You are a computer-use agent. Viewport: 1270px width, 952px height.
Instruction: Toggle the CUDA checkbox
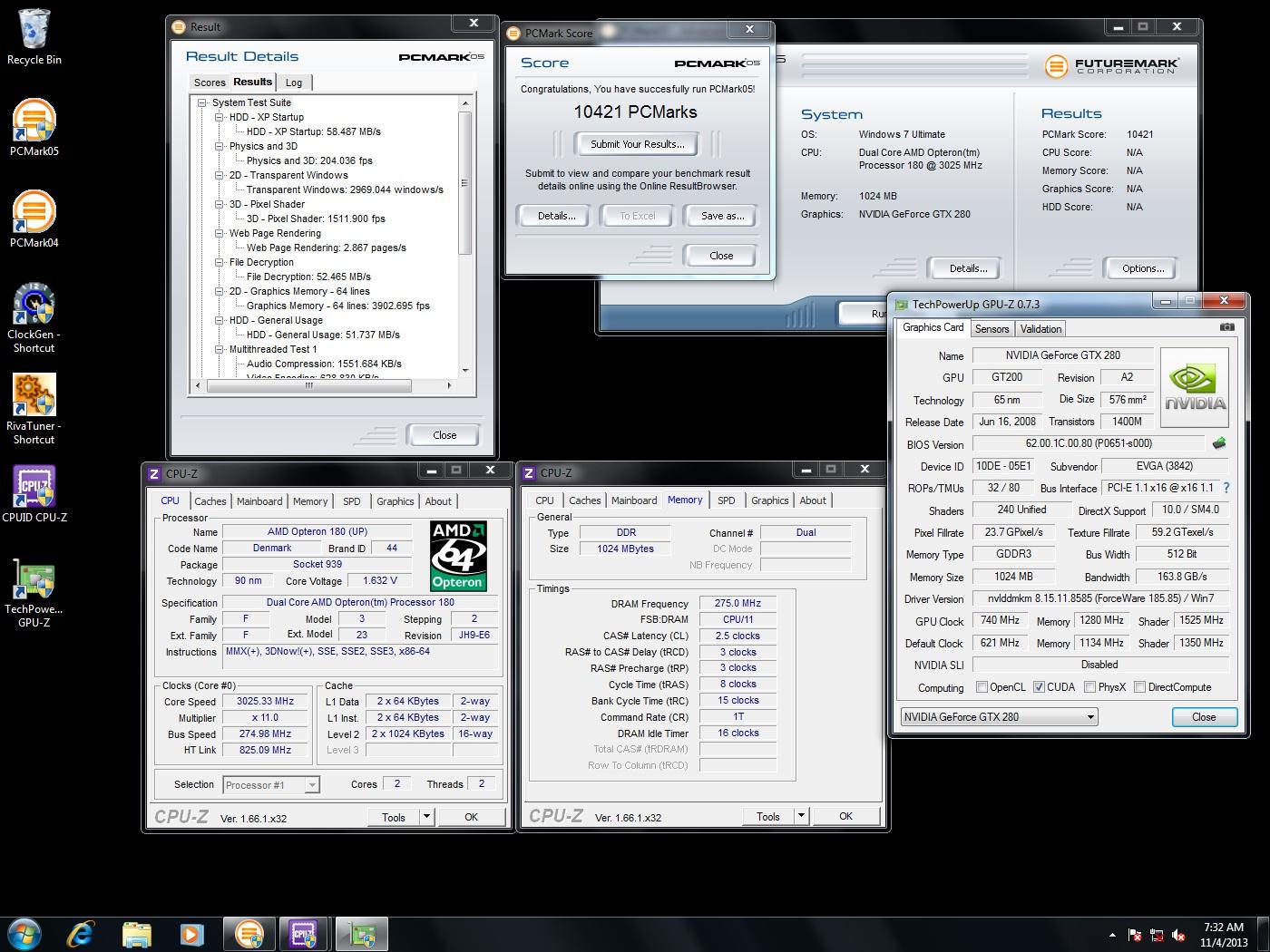coord(1039,687)
